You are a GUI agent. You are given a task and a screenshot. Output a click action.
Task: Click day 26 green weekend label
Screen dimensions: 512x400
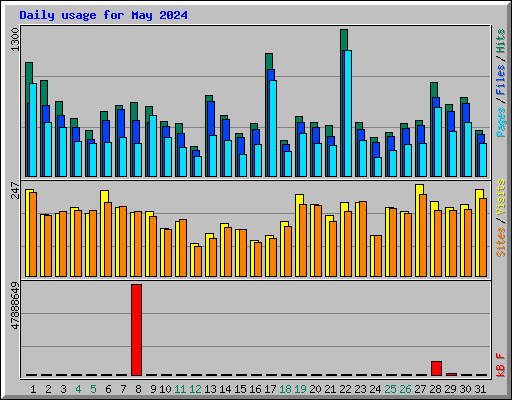[405, 389]
